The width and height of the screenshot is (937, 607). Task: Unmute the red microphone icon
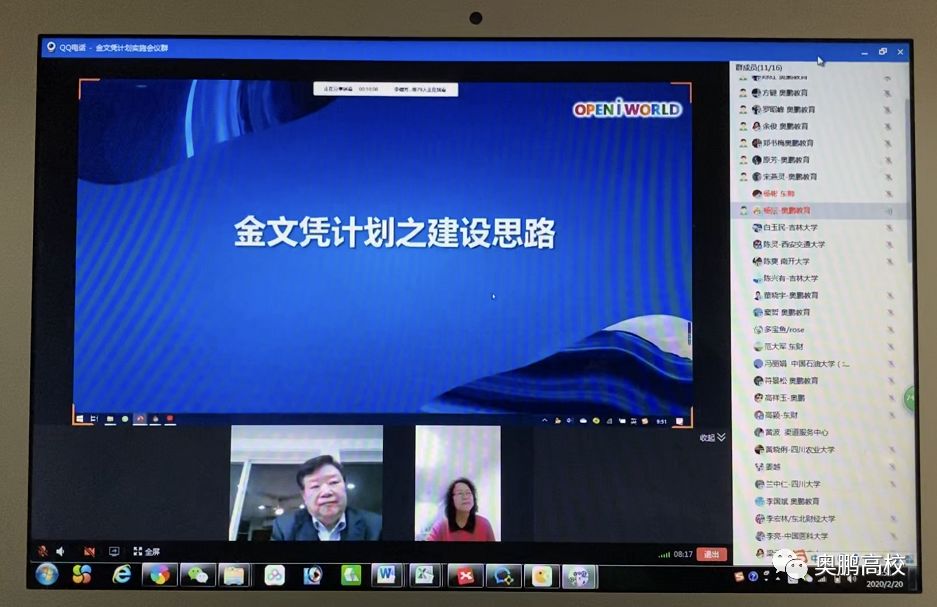click(43, 551)
